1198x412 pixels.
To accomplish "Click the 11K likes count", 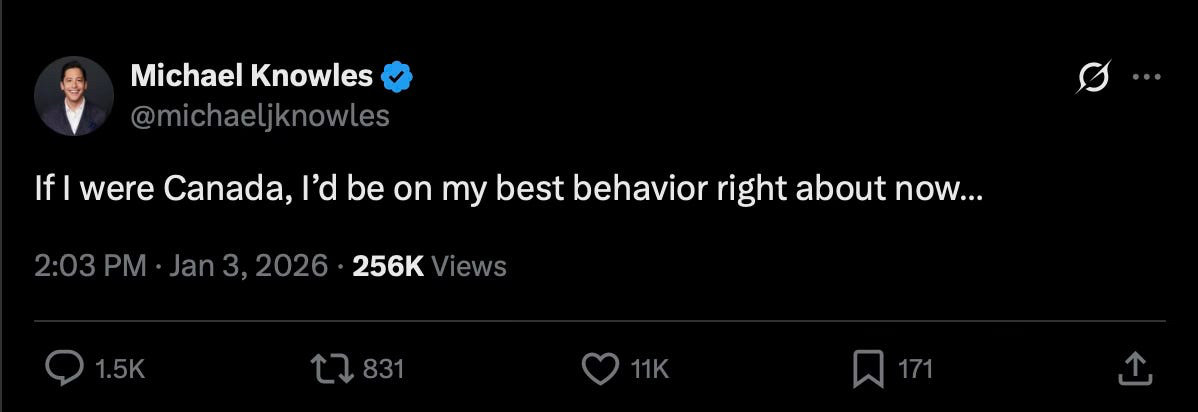I will pos(650,370).
